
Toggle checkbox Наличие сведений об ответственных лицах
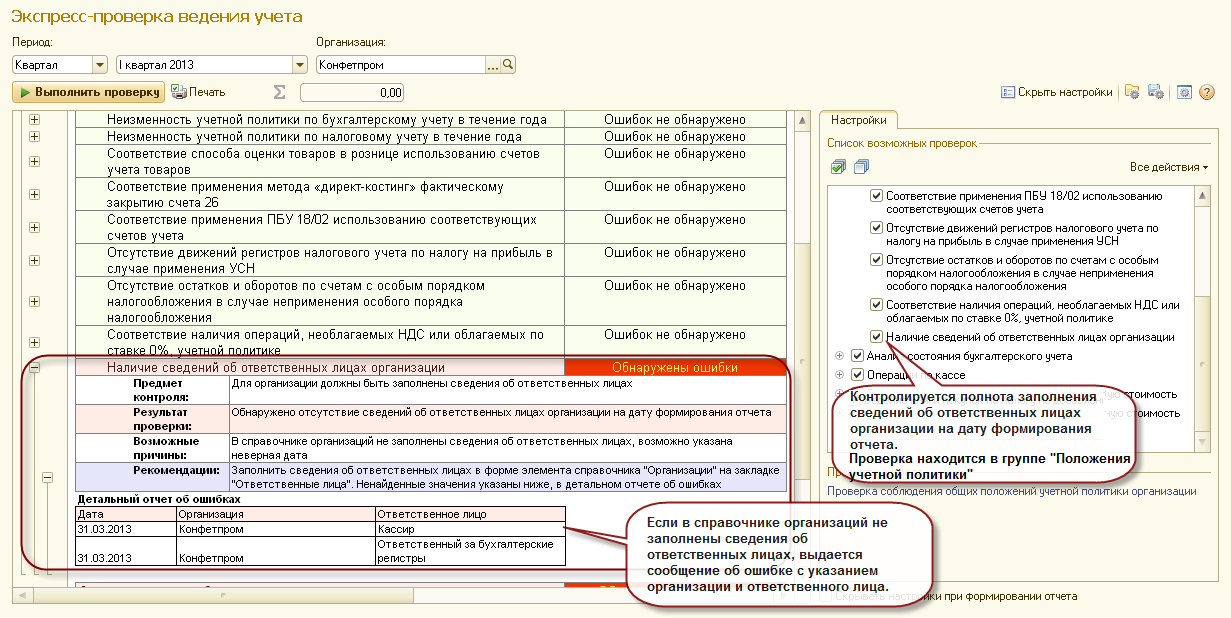pos(877,337)
